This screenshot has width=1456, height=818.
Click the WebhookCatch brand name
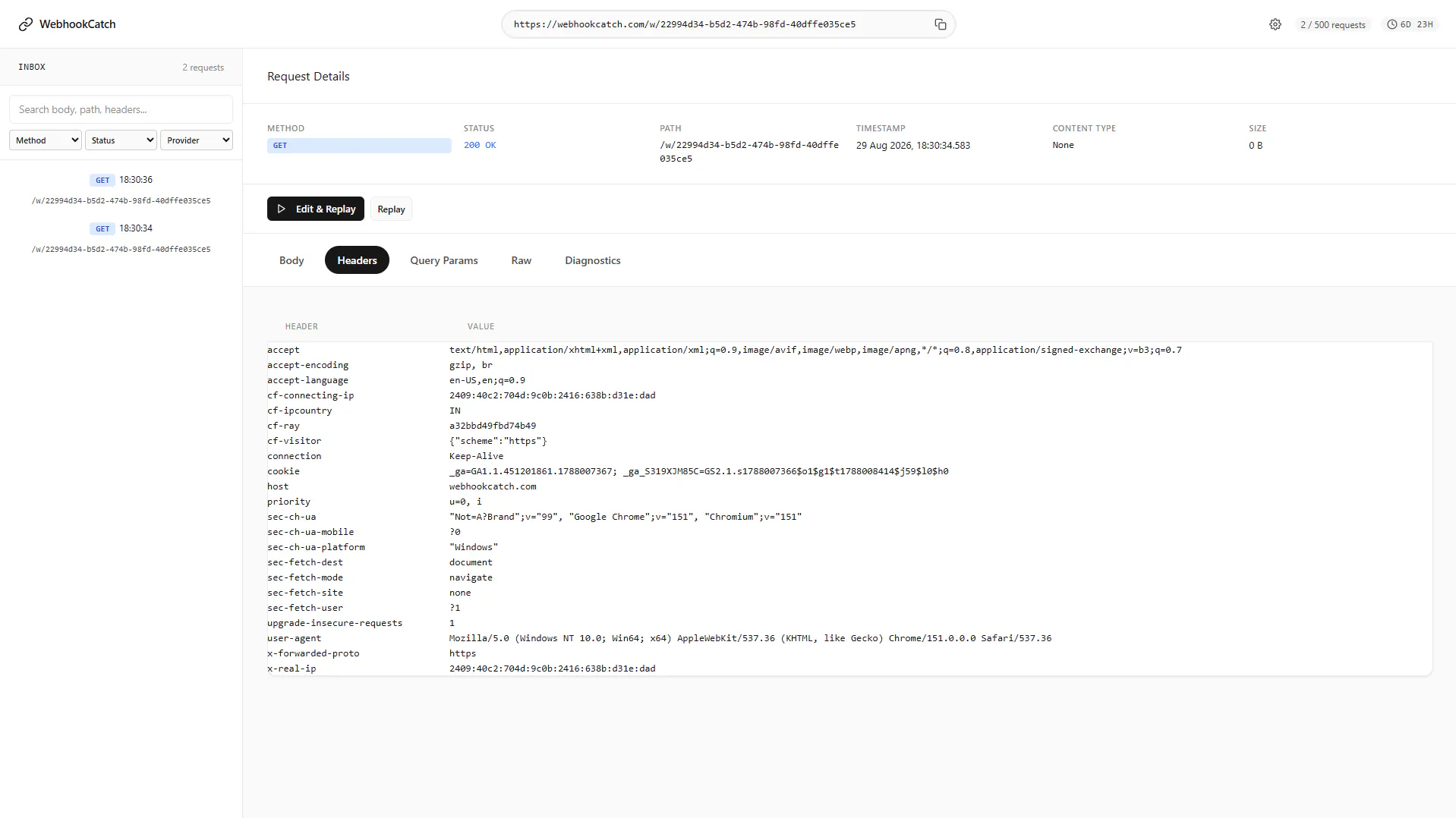pos(77,24)
